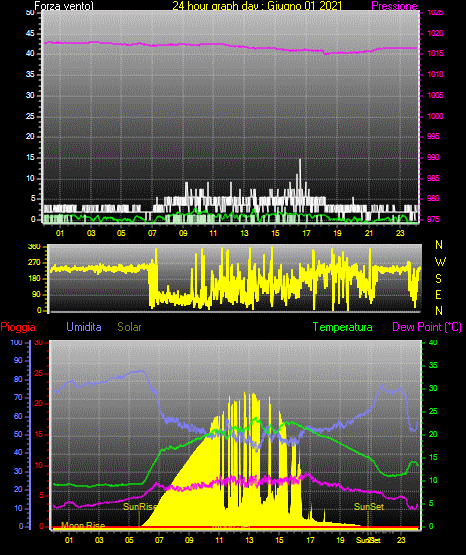
Task: Click the 100 value on humidity axis
Action: [16, 342]
